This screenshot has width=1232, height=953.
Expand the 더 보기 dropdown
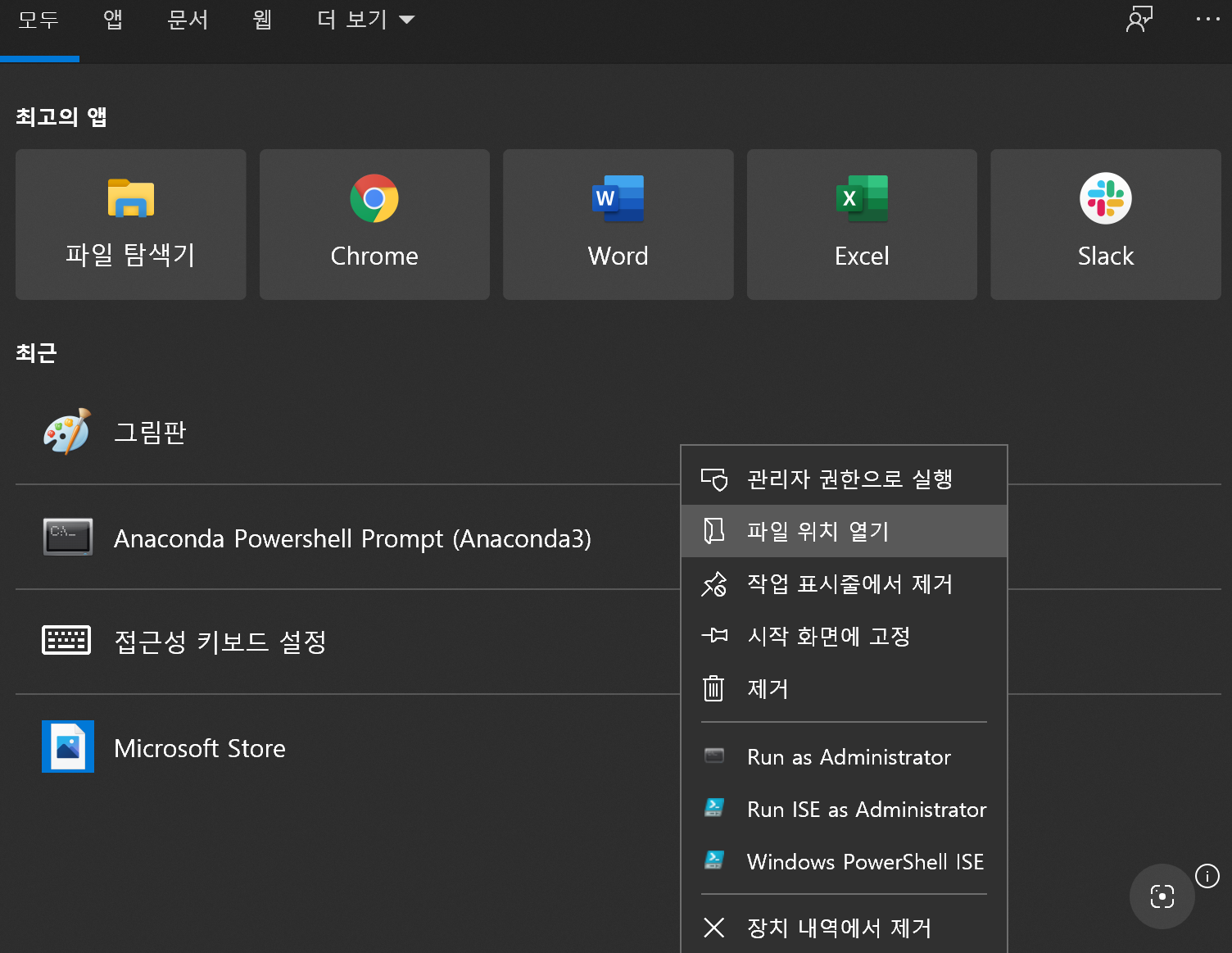(365, 19)
